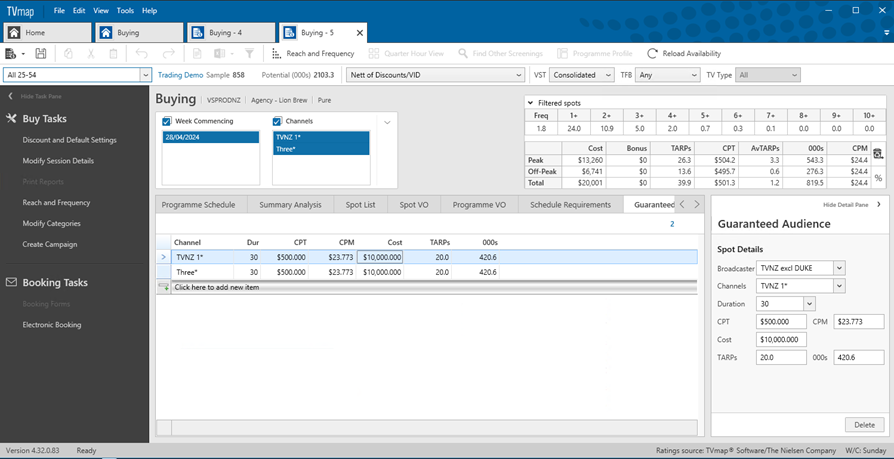Open the VST Consolidated dropdown

608,75
